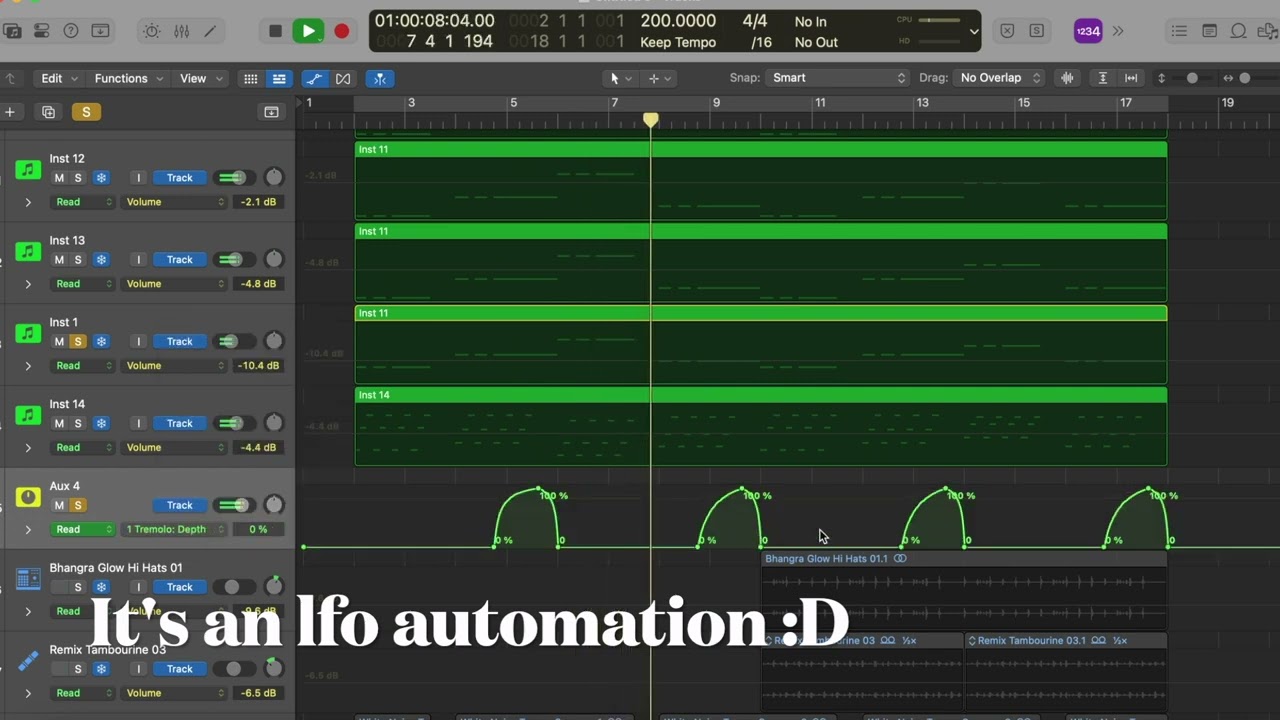Viewport: 1280px width, 720px height.
Task: Open Snap Smart dropdown
Action: [x=838, y=78]
